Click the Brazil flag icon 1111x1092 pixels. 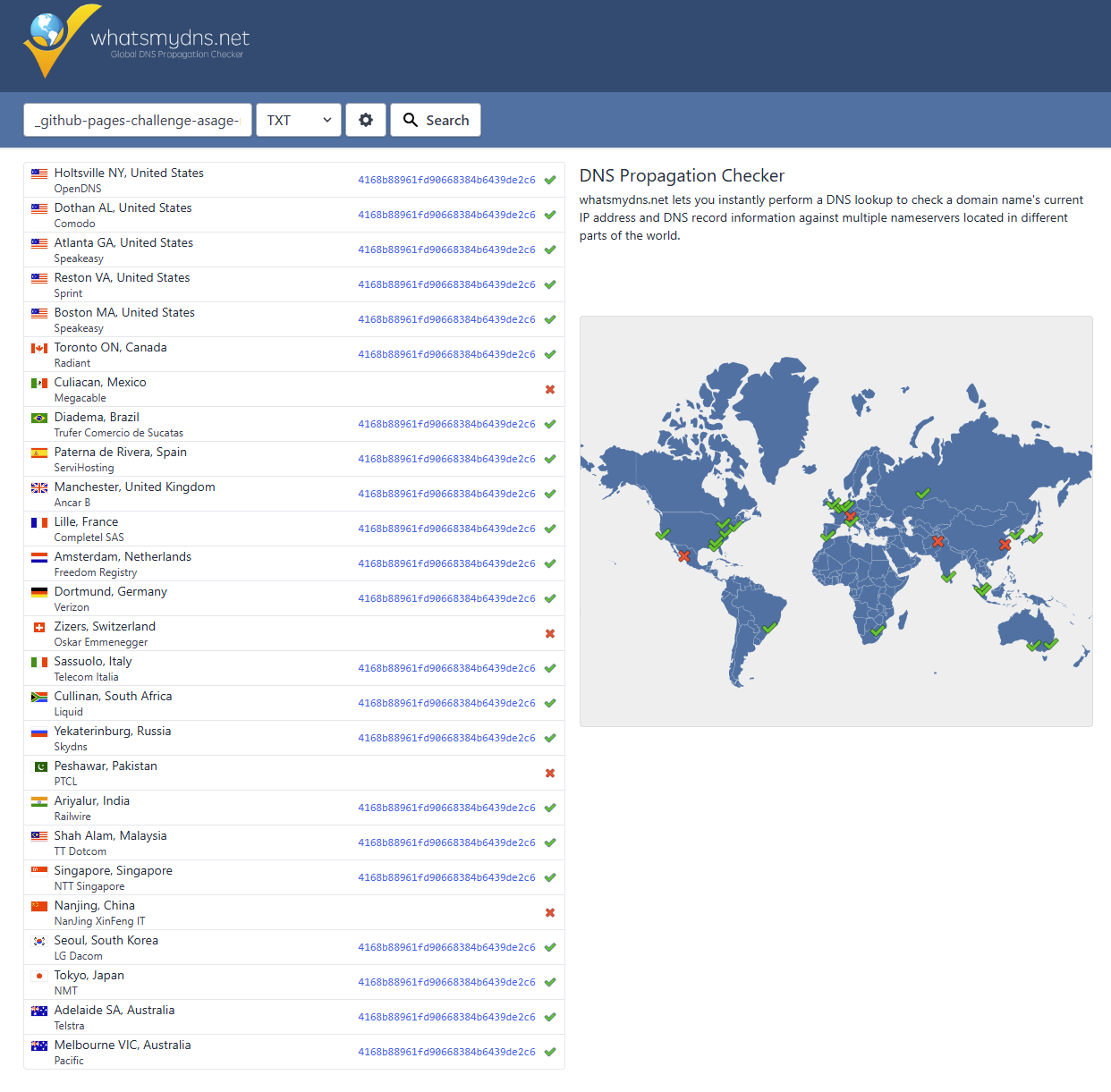39,418
